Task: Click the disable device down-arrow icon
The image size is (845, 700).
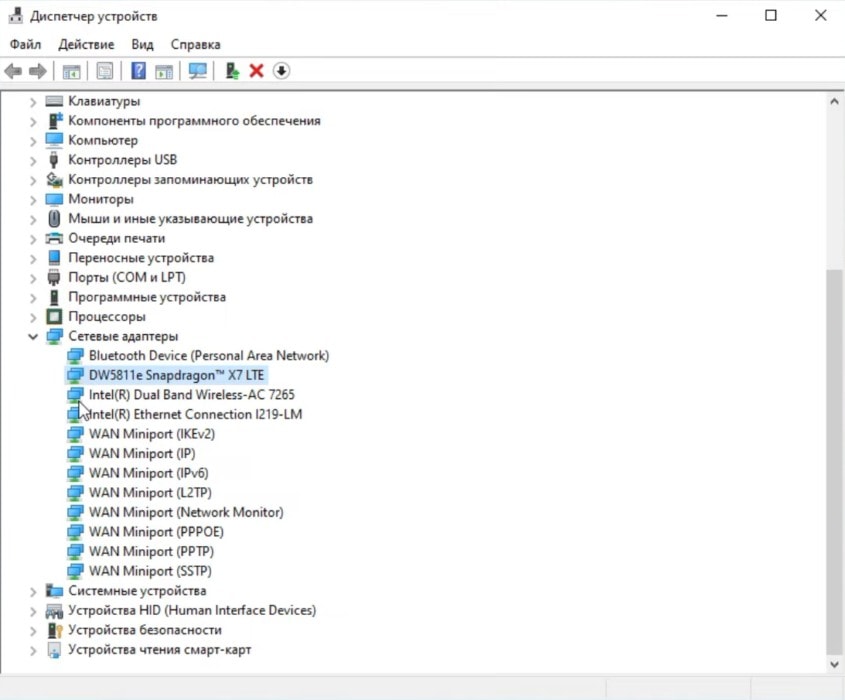Action: [281, 71]
